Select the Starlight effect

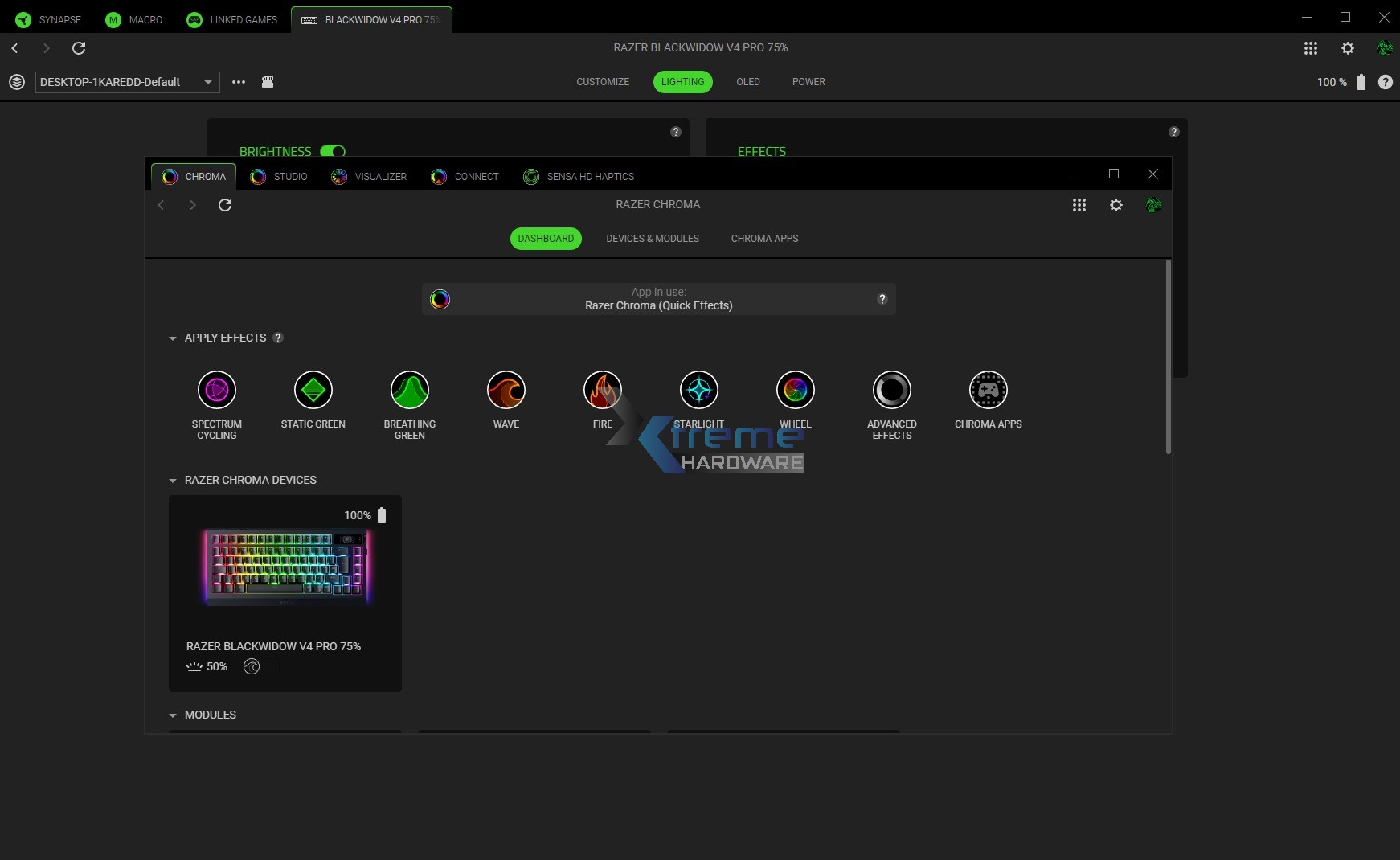[x=699, y=391]
